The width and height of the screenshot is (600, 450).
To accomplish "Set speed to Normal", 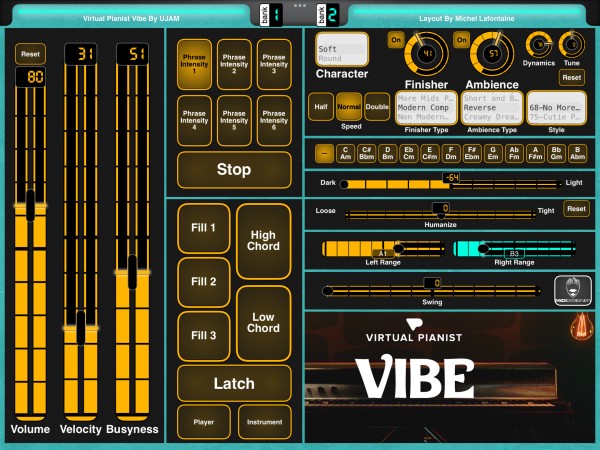I will (x=349, y=107).
